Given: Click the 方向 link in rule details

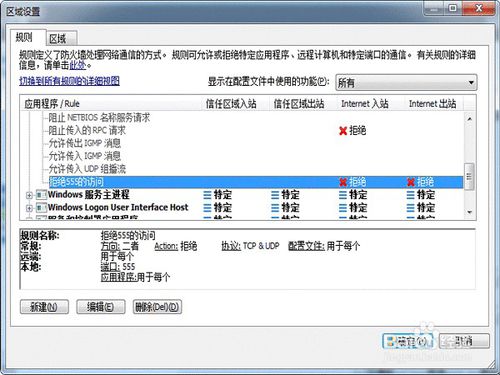Looking at the screenshot, I should [x=111, y=246].
